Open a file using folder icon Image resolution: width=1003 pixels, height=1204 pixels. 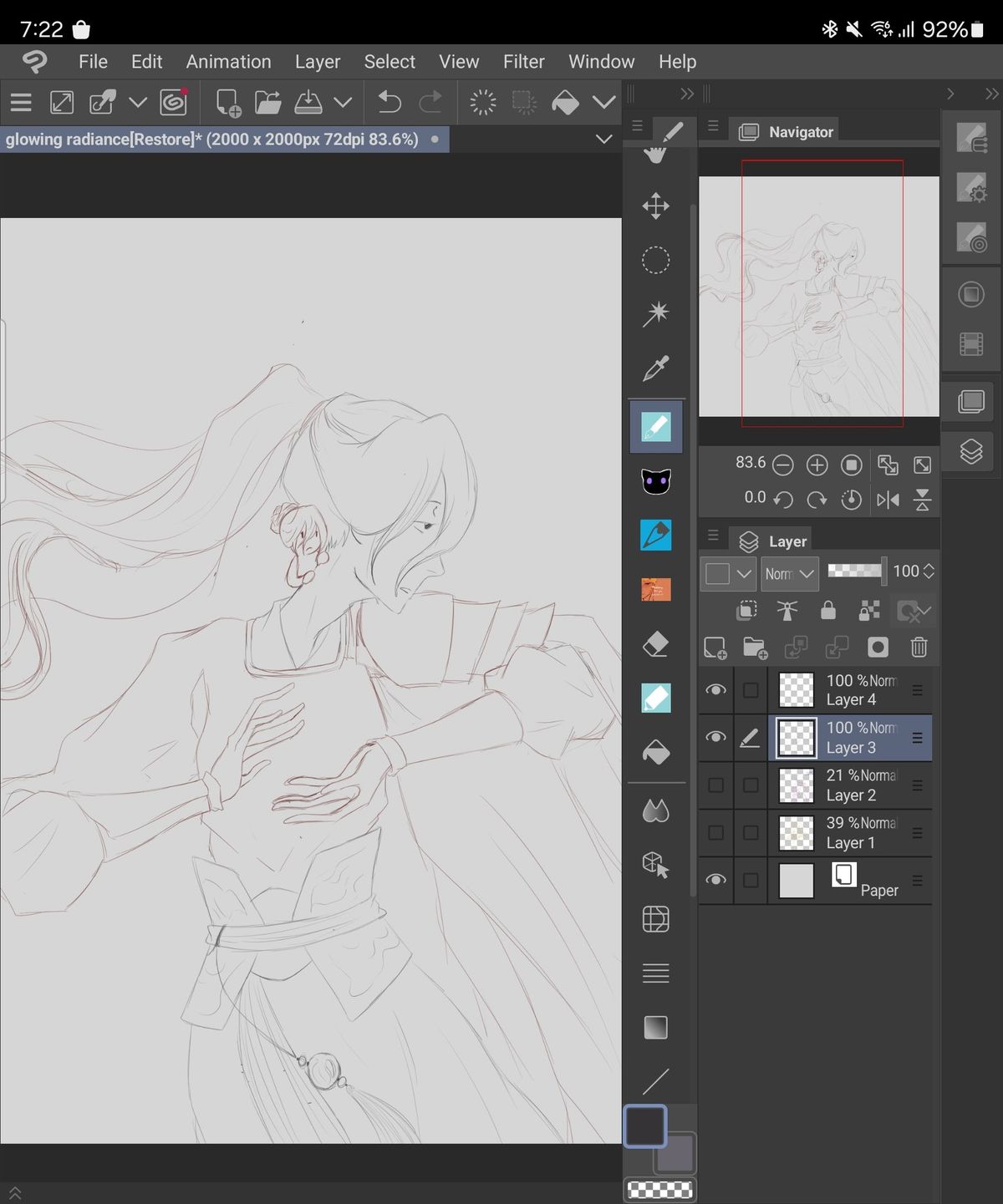[267, 103]
